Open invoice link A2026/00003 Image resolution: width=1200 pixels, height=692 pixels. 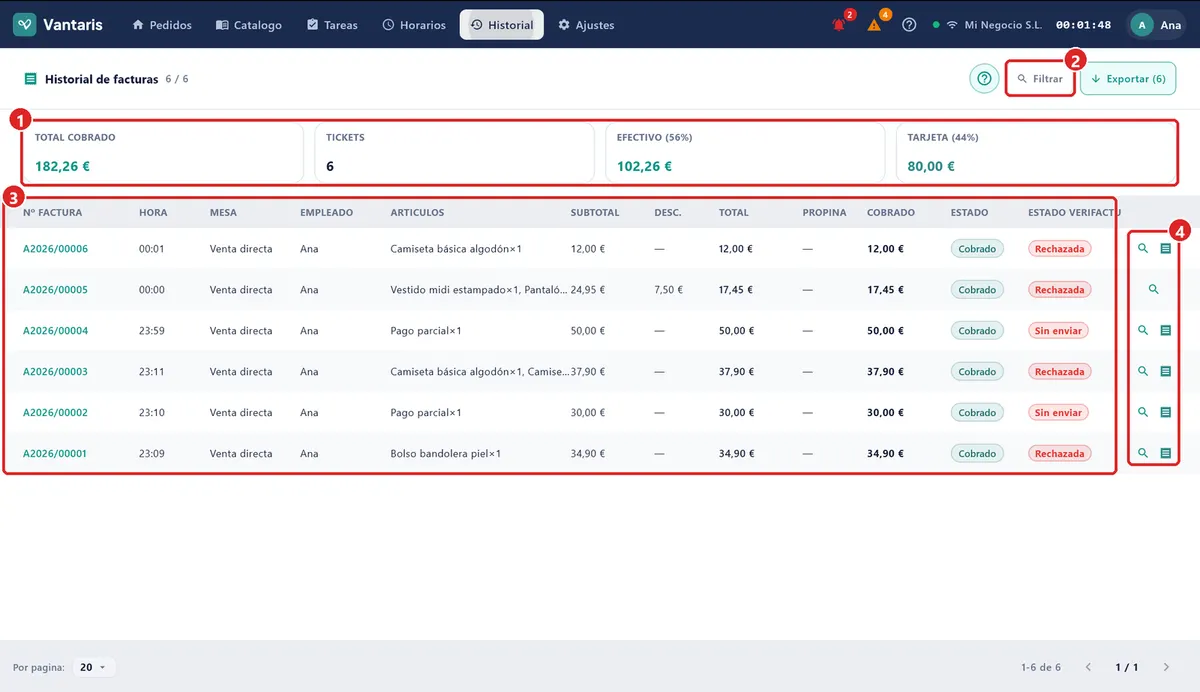[55, 371]
